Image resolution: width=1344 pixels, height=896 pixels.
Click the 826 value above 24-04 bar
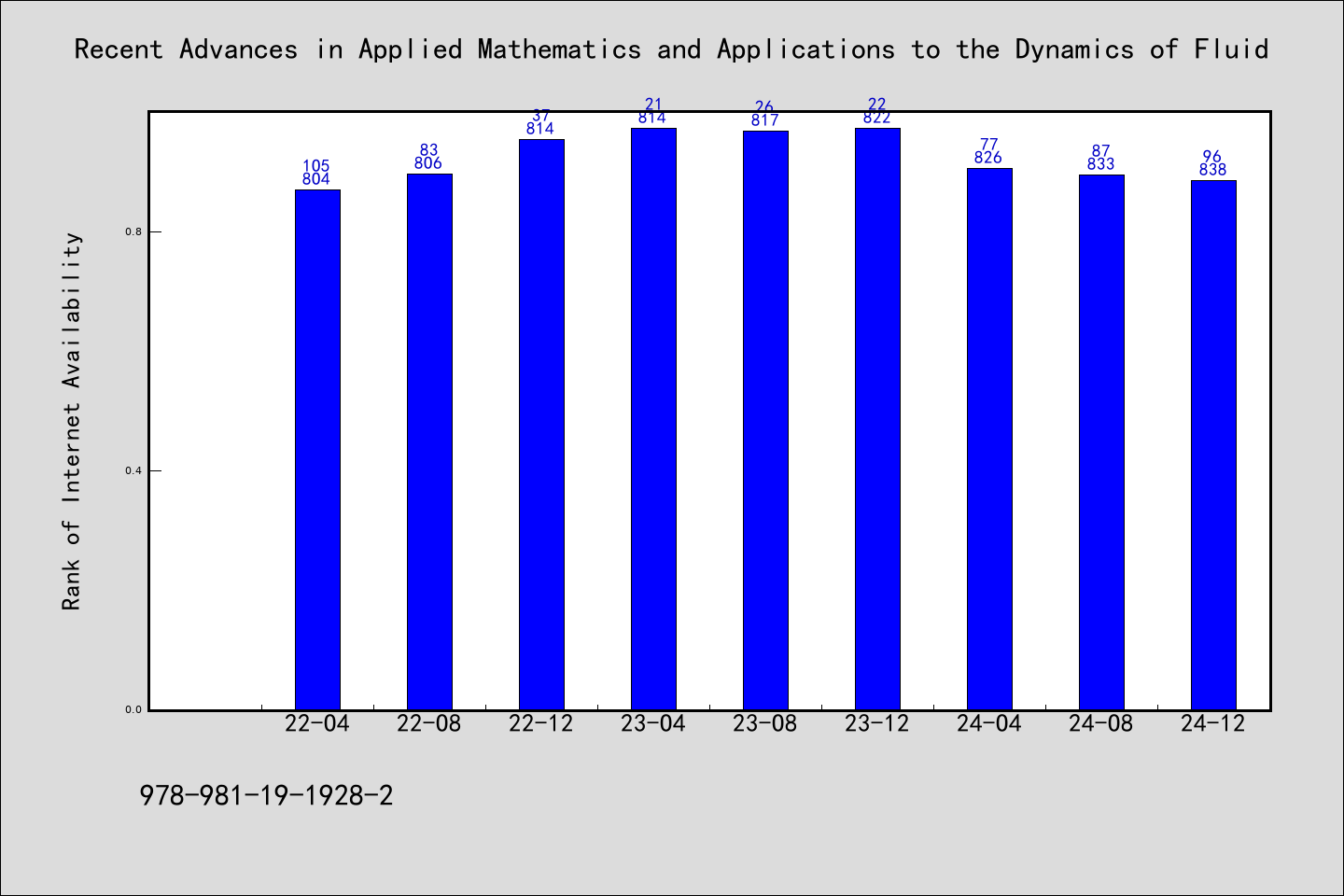[988, 158]
